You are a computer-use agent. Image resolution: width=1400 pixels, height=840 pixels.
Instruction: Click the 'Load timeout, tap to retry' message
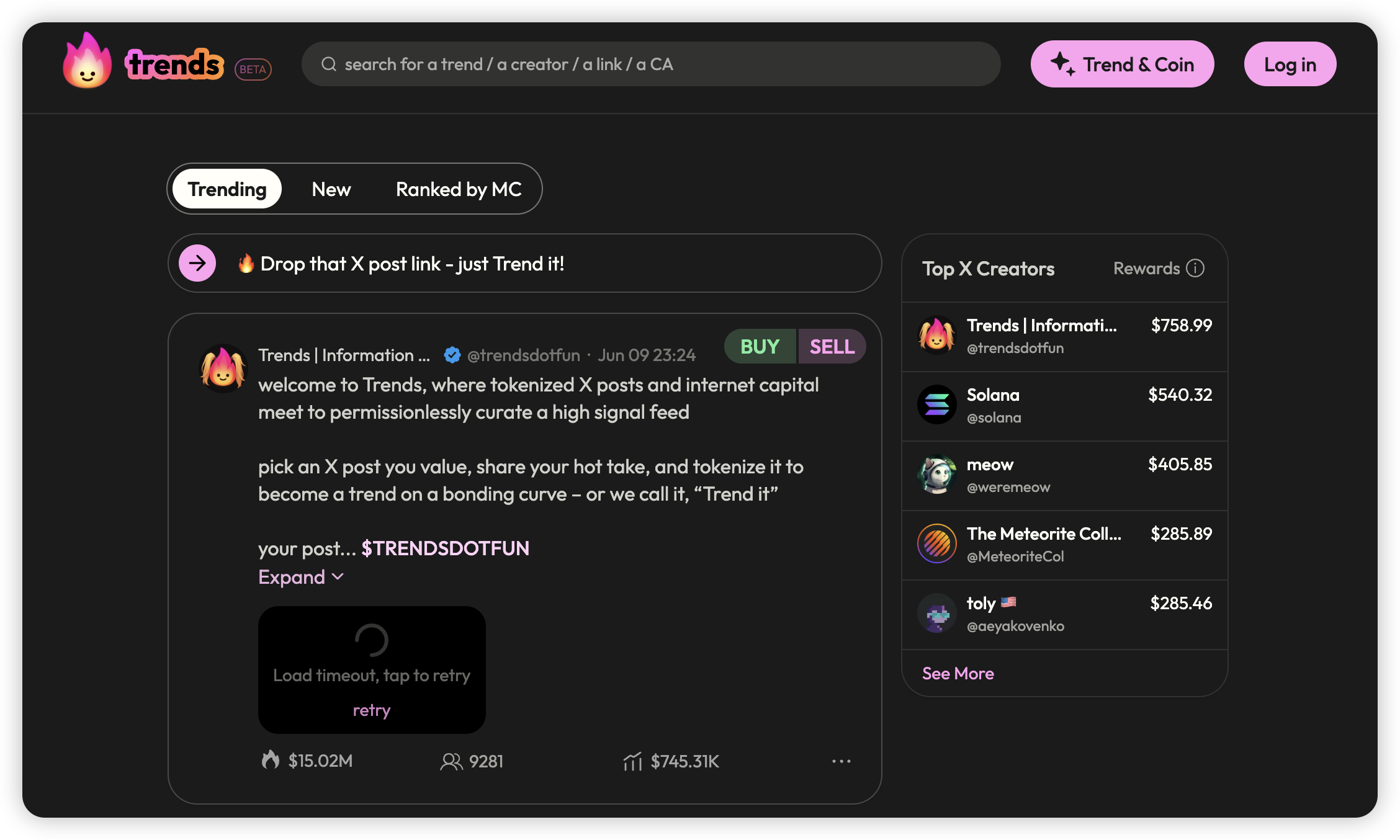point(371,675)
